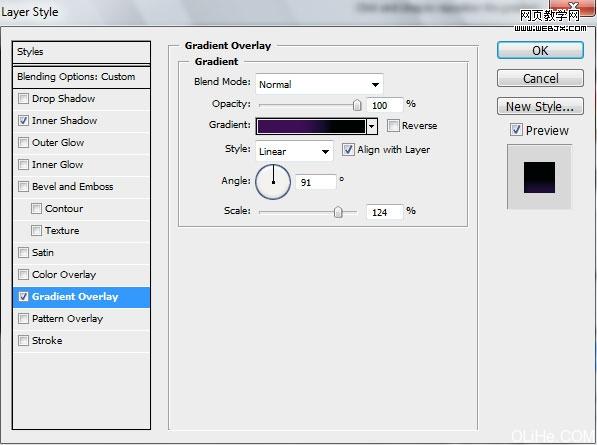This screenshot has height=445, width=597.
Task: Uncheck Align with Layer checkbox
Action: [x=348, y=150]
